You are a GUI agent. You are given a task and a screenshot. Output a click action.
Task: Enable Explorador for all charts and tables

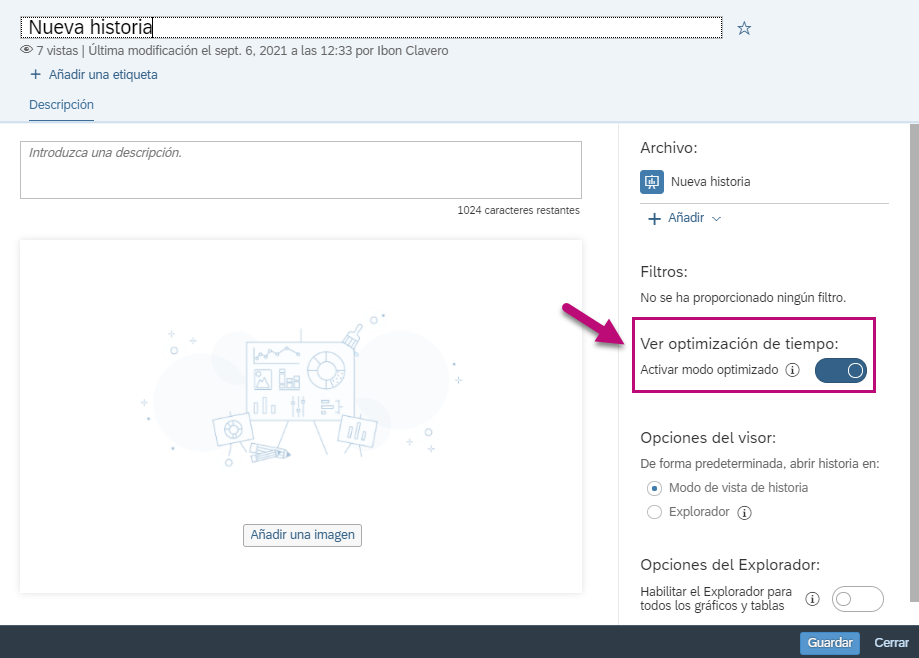(857, 599)
